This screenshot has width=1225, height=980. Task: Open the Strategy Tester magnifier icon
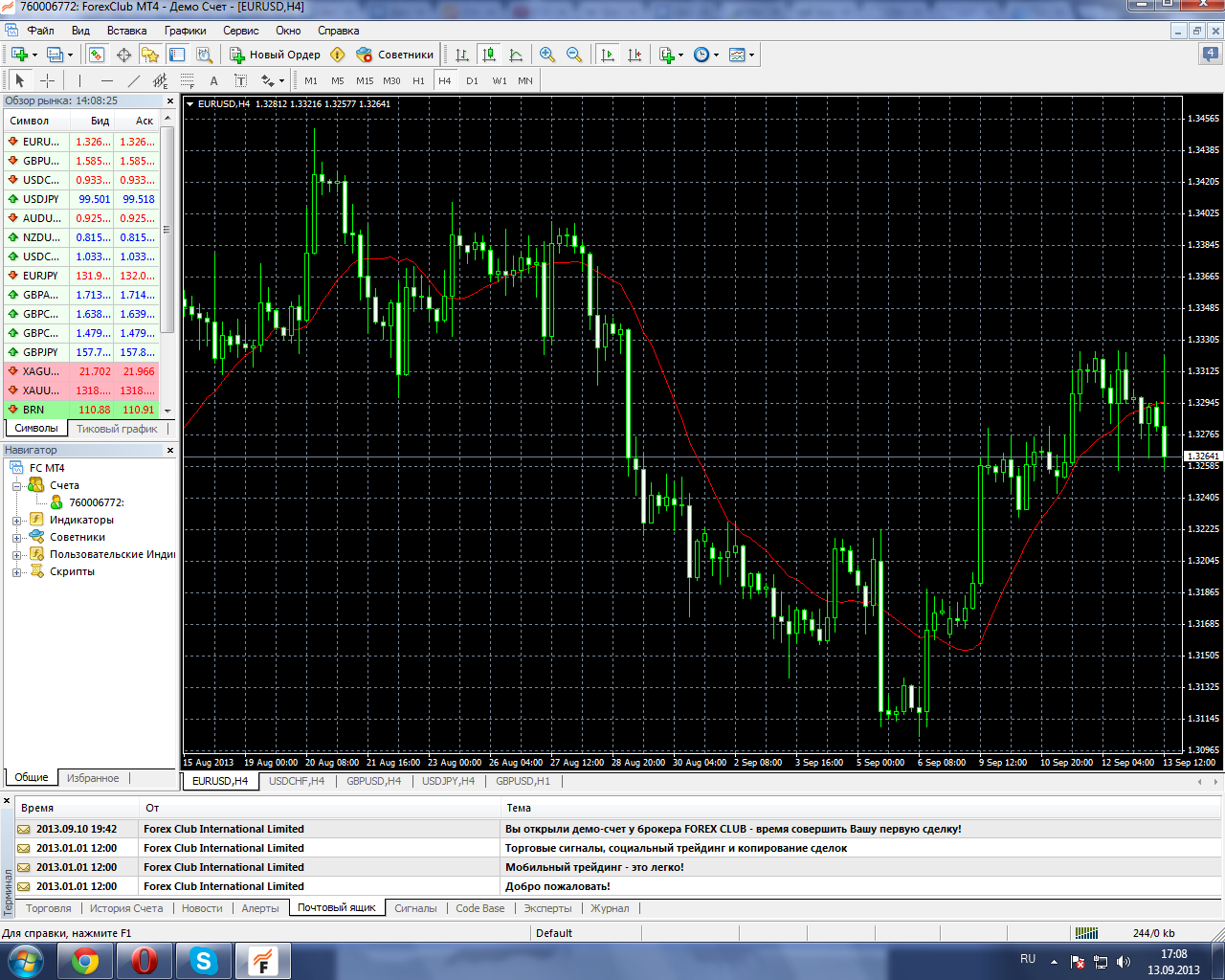[x=204, y=55]
